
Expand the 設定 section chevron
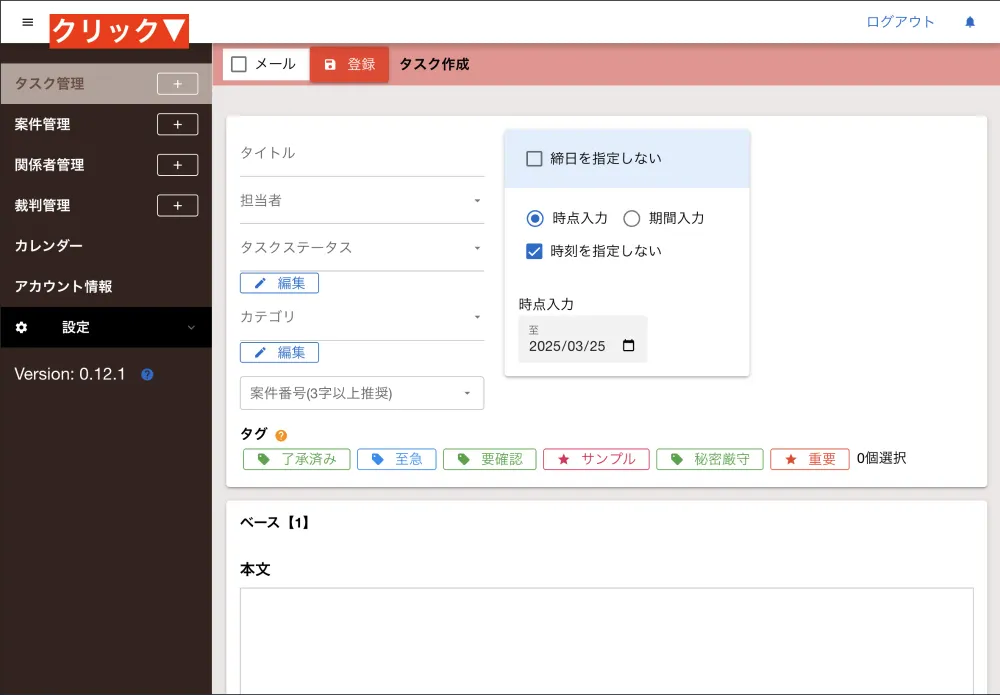(190, 327)
